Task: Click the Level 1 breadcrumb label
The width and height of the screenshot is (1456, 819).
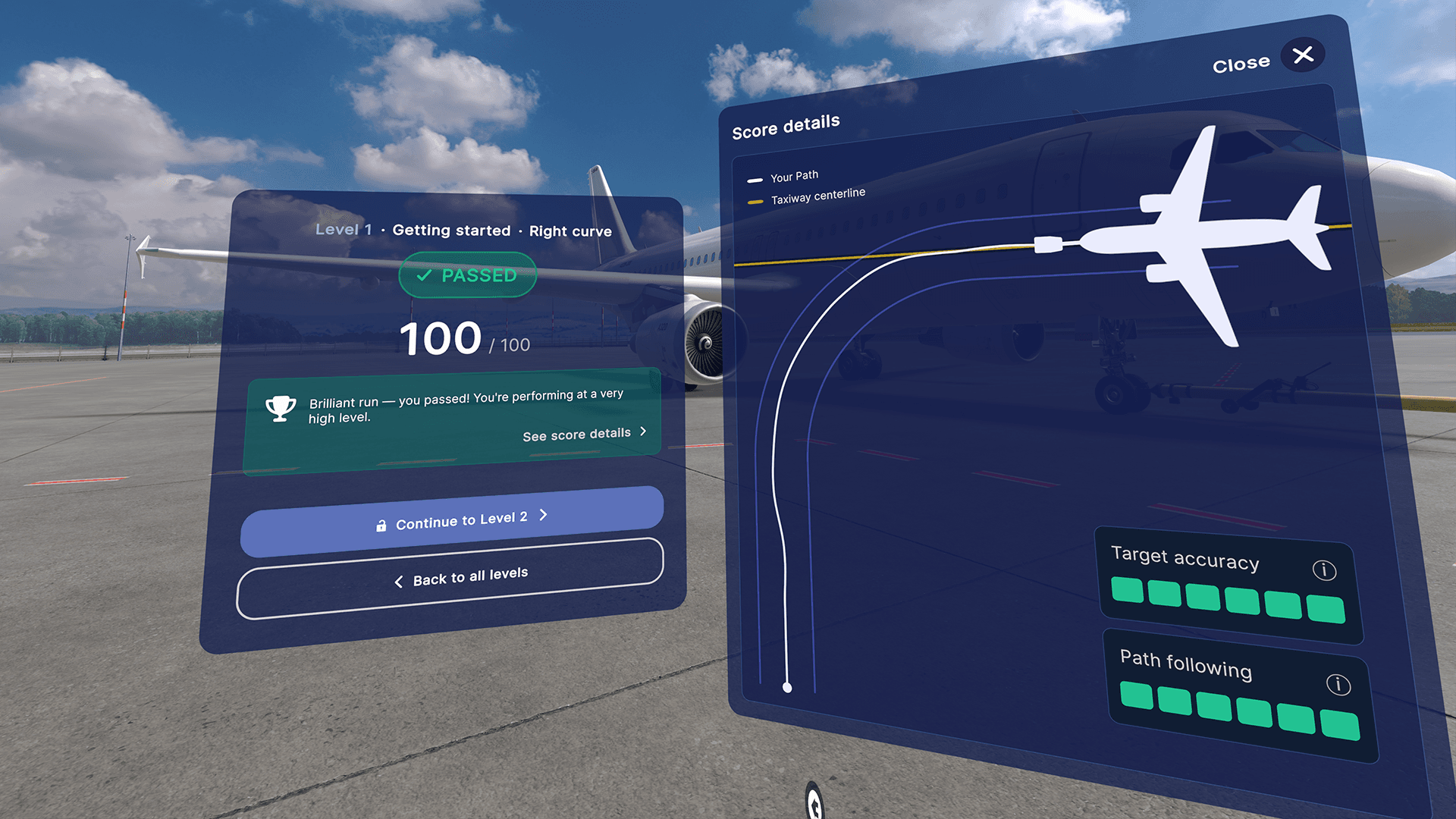Action: tap(344, 230)
